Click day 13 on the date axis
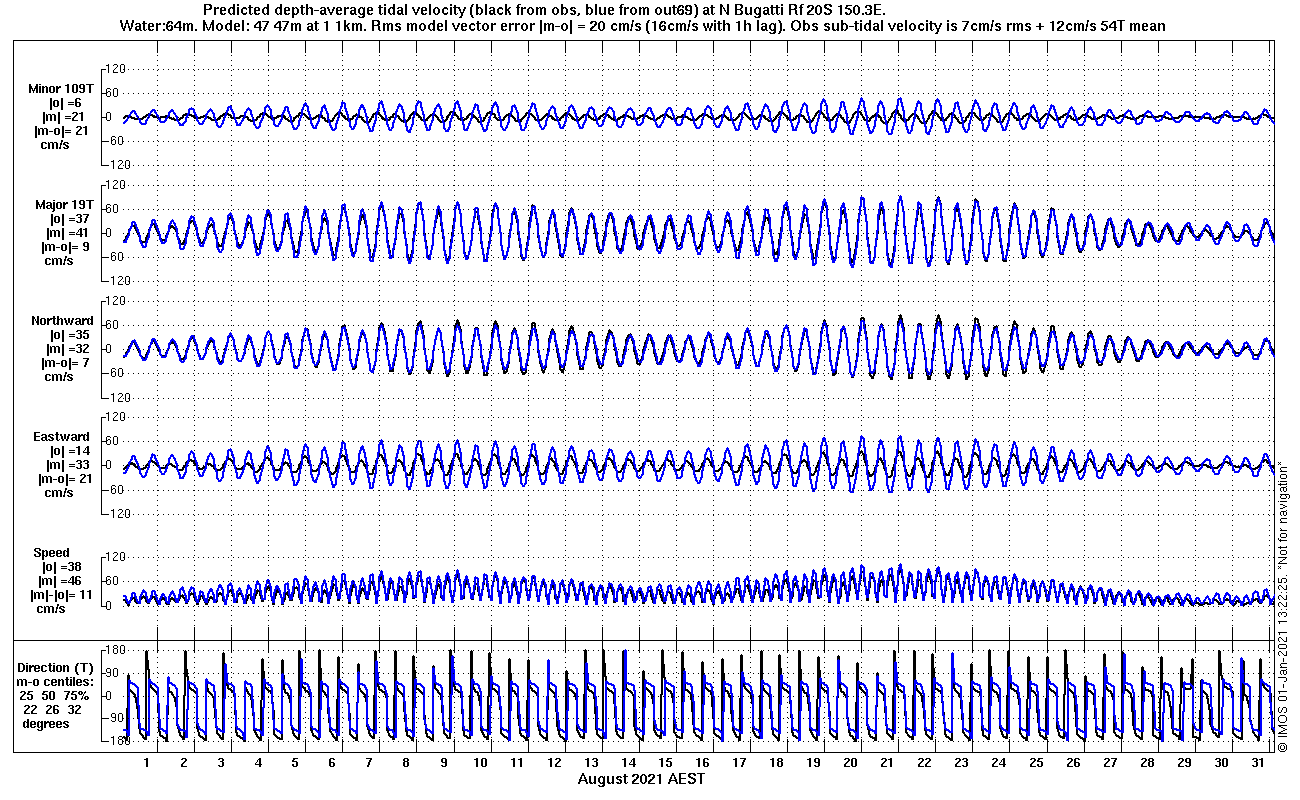Image resolution: width=1300 pixels, height=800 pixels. [591, 763]
